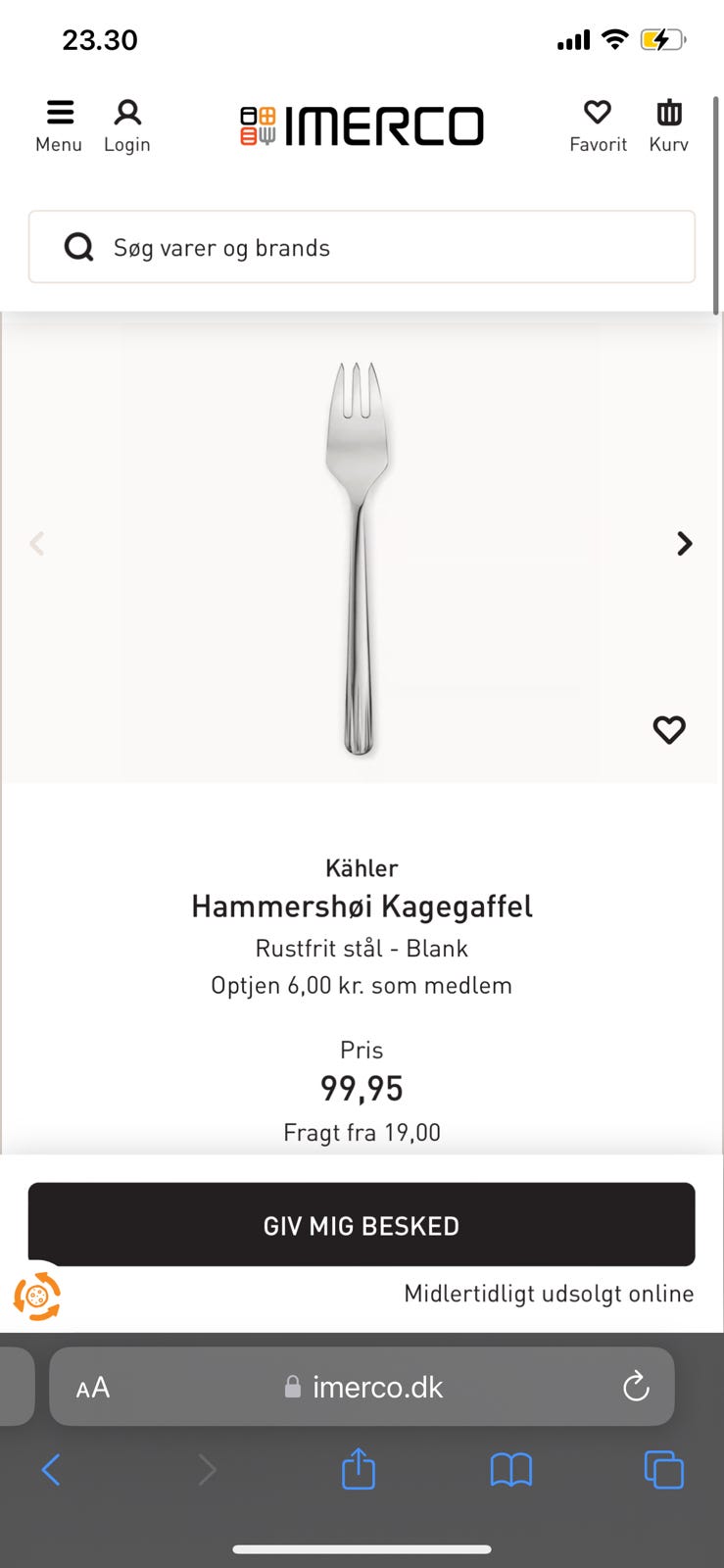Tap the Imerco logo
This screenshot has height=1568, width=724.
click(x=362, y=126)
